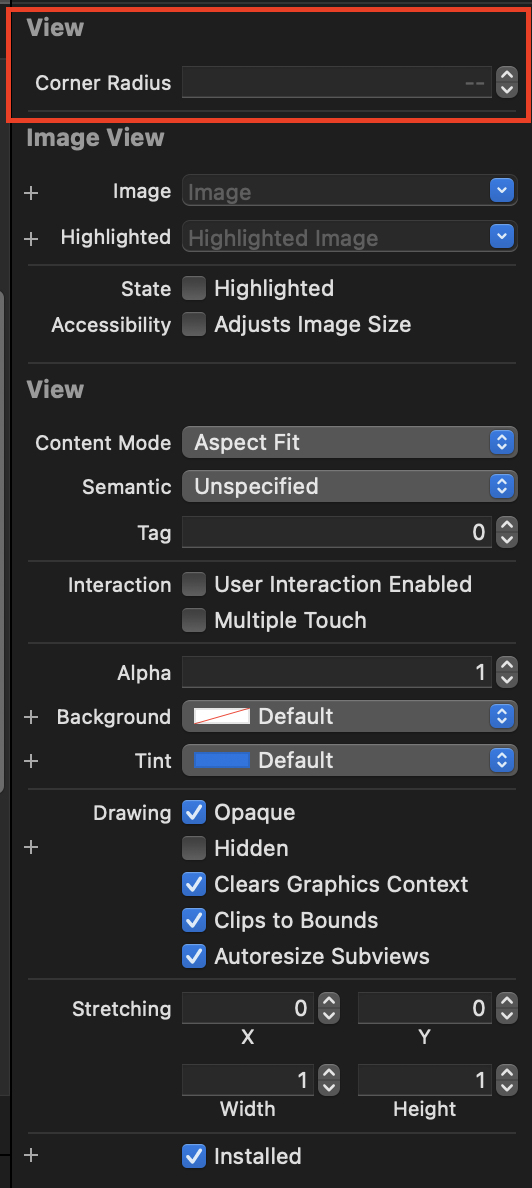The height and width of the screenshot is (1188, 532).
Task: Open the blue Tint color selector
Action: tap(349, 760)
